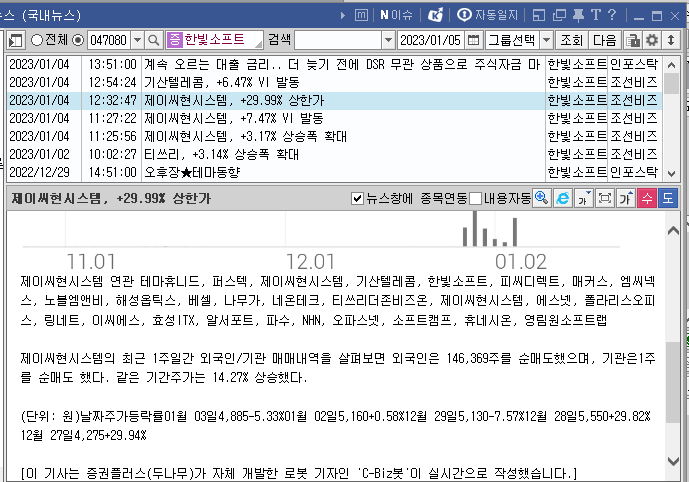Click the 01.02 chart date label
Image resolution: width=689 pixels, height=482 pixels.
pyautogui.click(x=521, y=262)
